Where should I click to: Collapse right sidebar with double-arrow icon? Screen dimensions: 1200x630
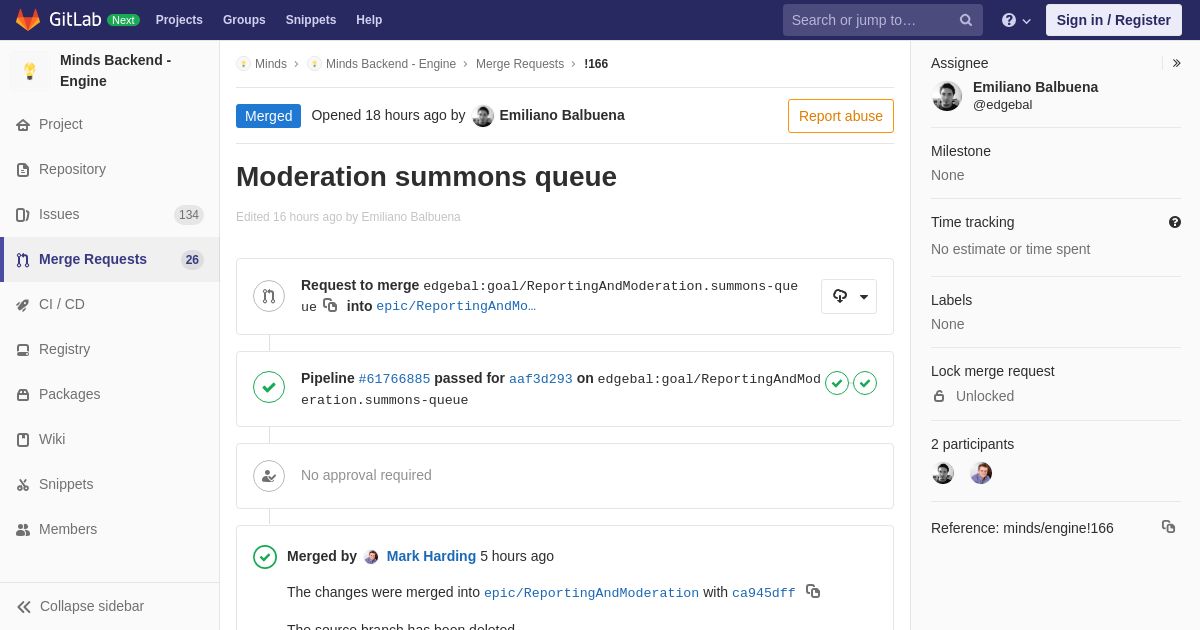tap(1176, 63)
